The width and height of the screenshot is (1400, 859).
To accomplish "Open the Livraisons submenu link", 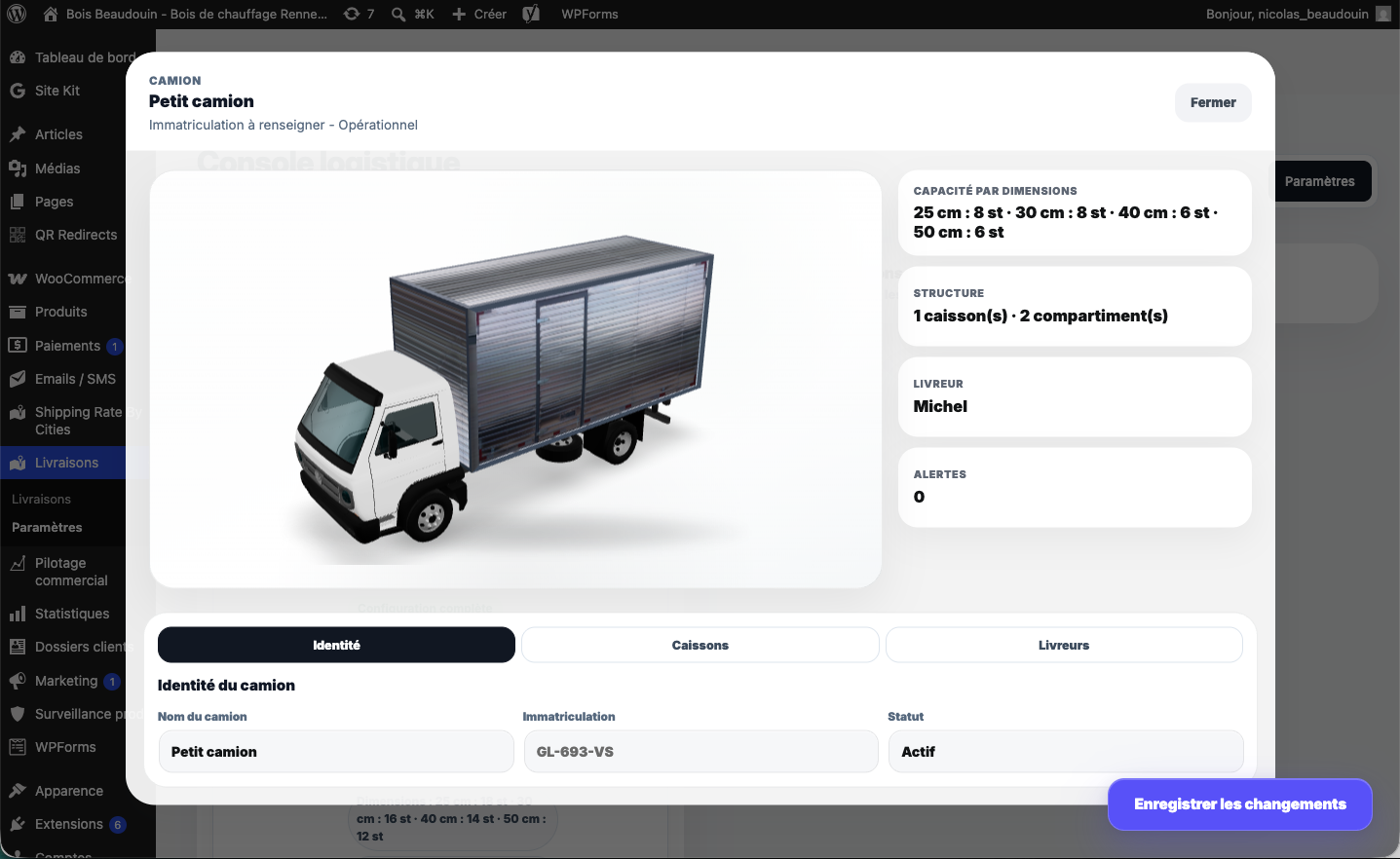I will [x=41, y=499].
